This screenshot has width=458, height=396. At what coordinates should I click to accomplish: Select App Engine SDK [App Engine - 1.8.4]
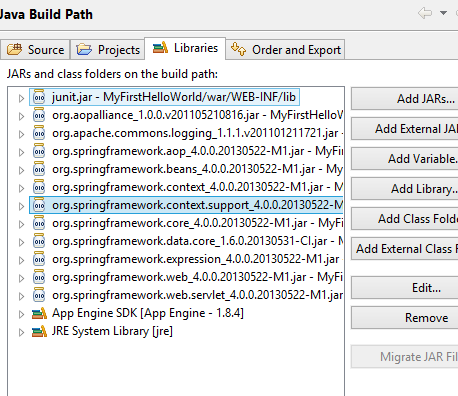[x=148, y=313]
